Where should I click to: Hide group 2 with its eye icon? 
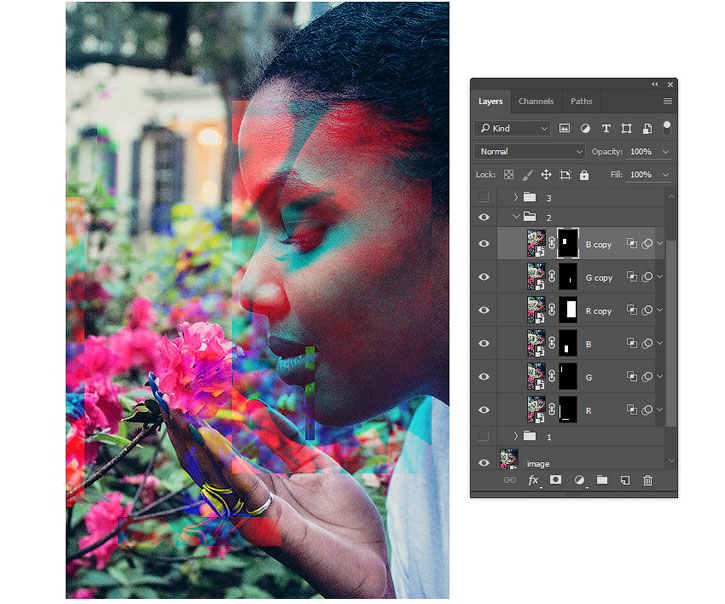pos(484,217)
